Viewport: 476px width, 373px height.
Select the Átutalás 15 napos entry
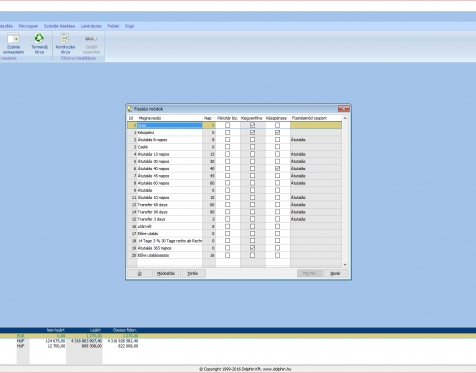pyautogui.click(x=170, y=154)
